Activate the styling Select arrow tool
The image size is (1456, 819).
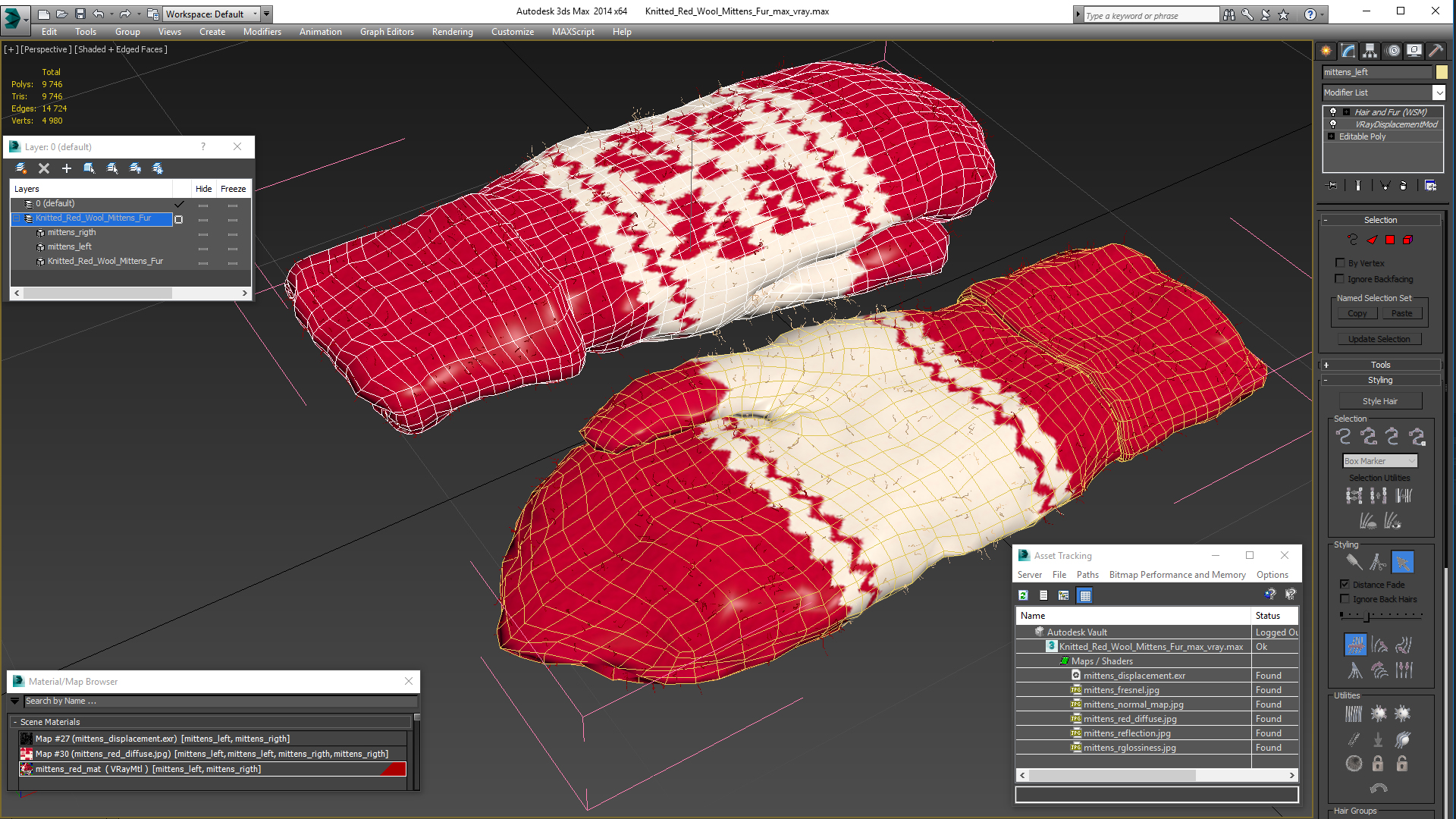pyautogui.click(x=1402, y=562)
